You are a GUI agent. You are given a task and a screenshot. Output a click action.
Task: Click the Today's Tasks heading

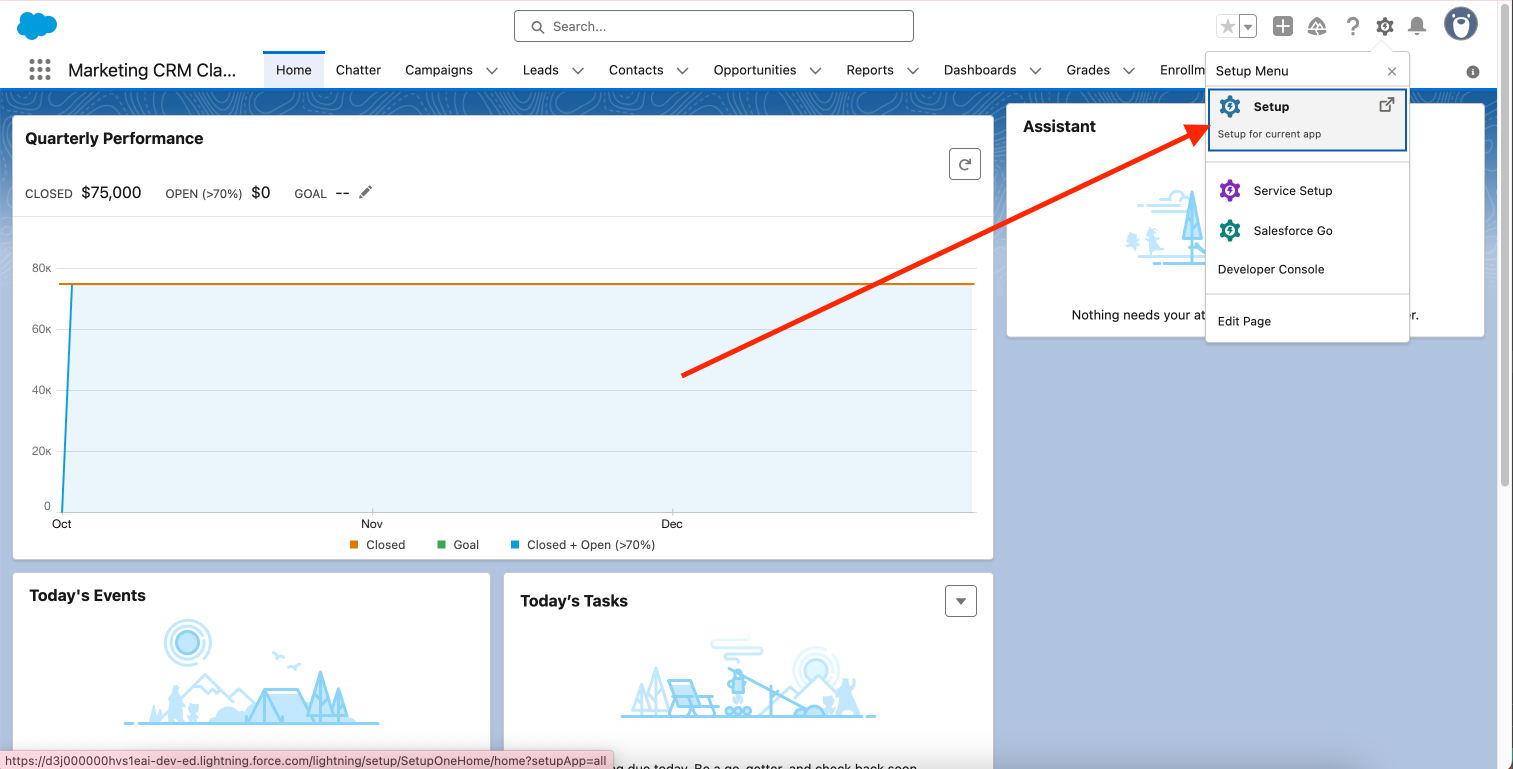[x=574, y=601]
